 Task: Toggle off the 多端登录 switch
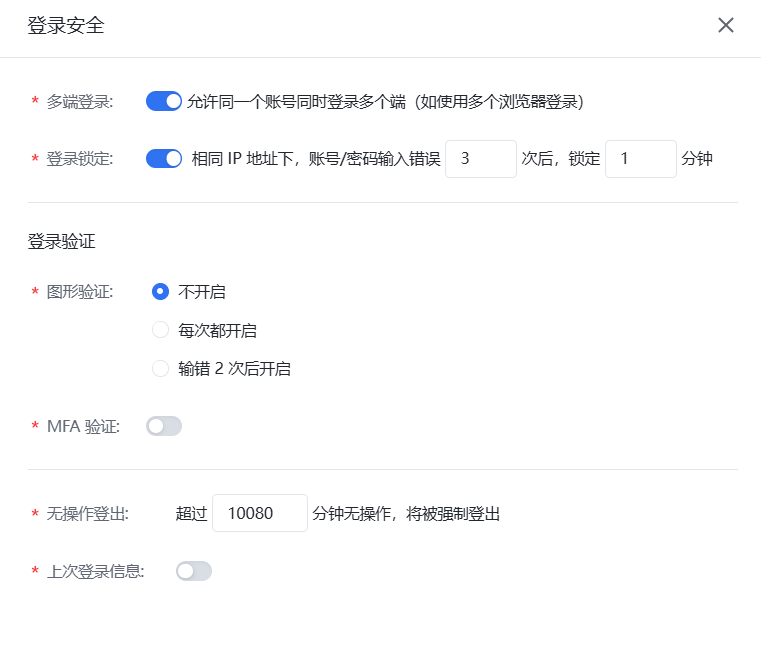[164, 101]
